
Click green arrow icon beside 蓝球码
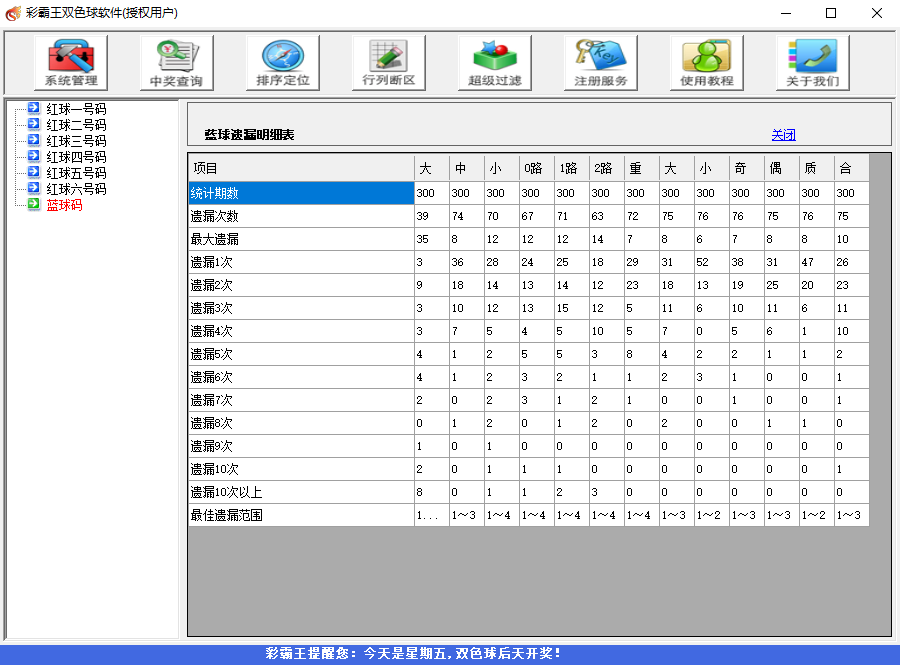pos(34,204)
